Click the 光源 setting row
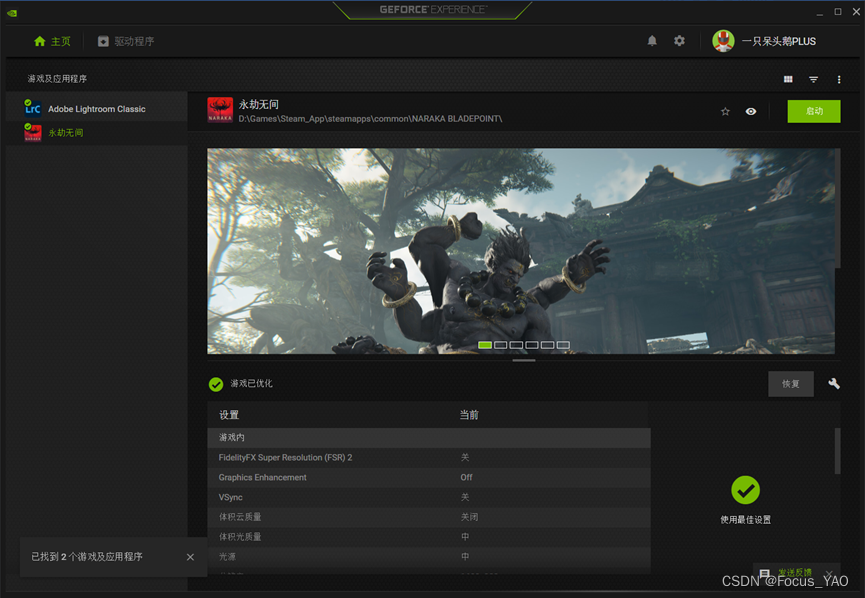 tap(429, 557)
